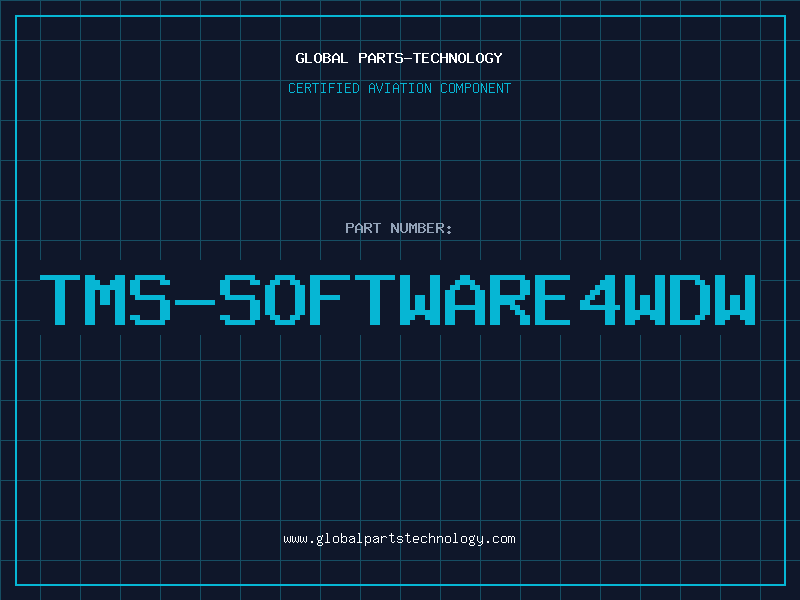The image size is (800, 600).
Task: Click the word PART in the label
Action: point(363,228)
